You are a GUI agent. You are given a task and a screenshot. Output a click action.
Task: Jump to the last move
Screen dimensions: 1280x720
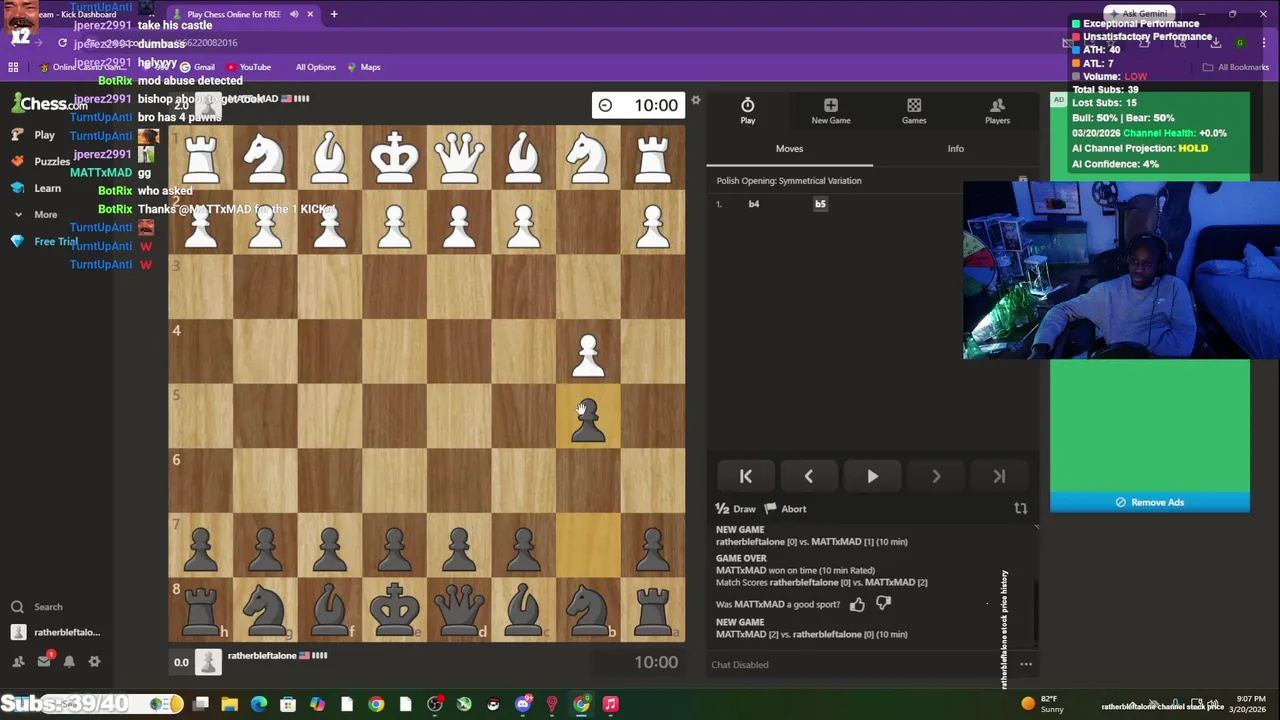pos(999,477)
